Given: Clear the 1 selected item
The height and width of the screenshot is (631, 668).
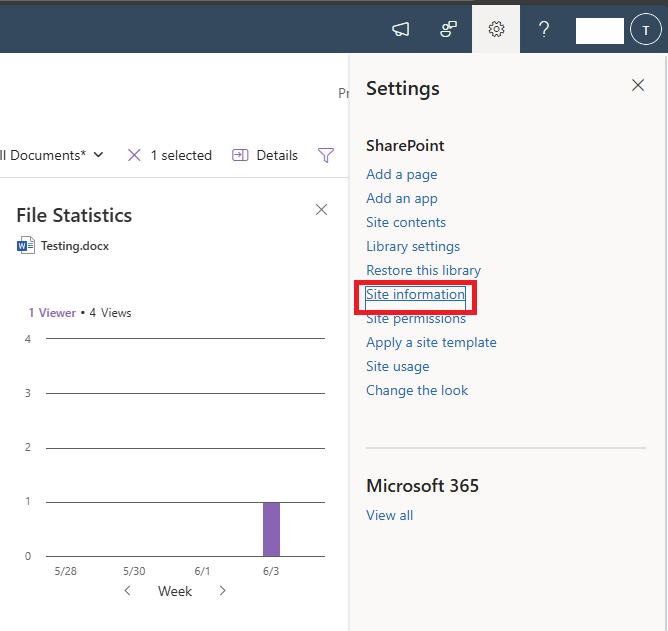Looking at the screenshot, I should click(x=135, y=155).
